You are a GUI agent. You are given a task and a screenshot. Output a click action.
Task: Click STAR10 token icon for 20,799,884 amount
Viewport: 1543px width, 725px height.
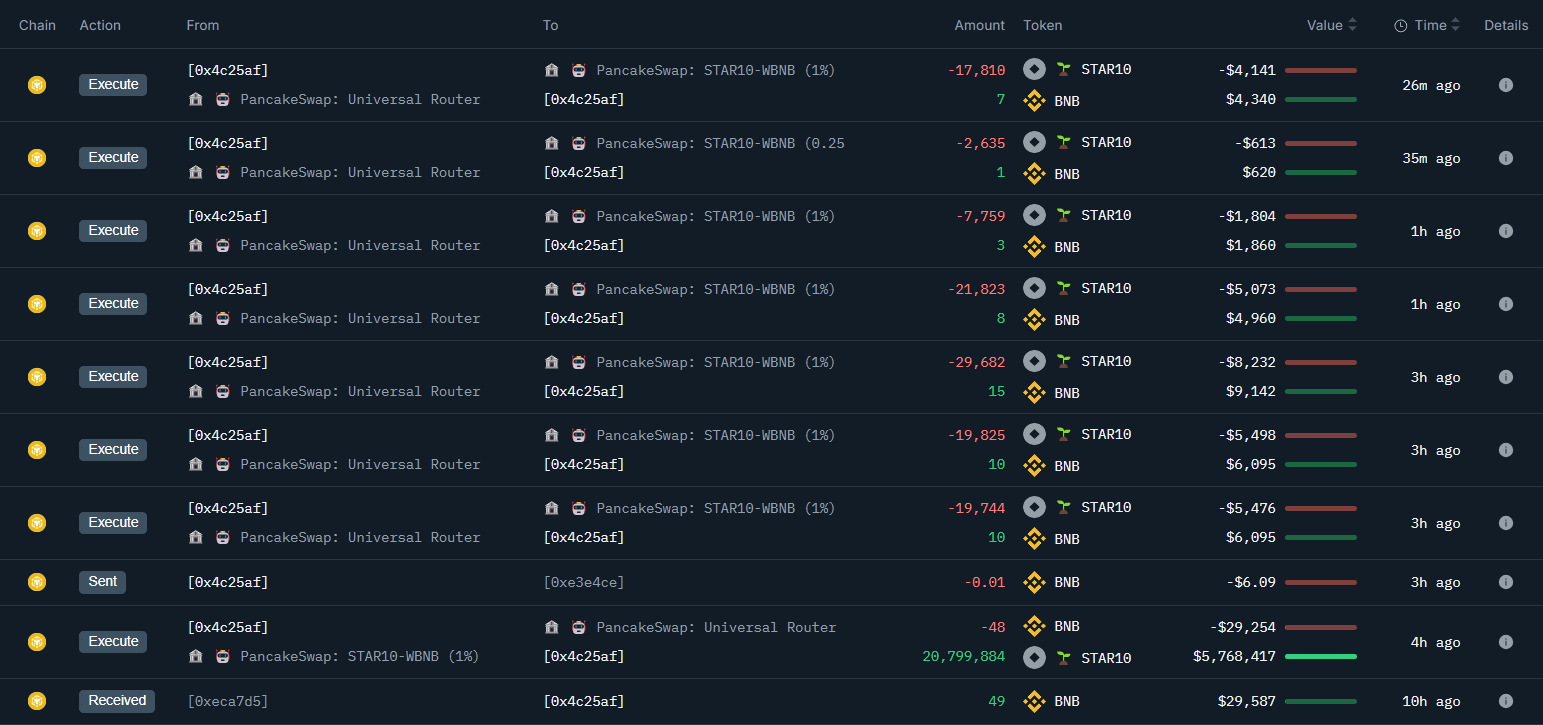point(1034,657)
